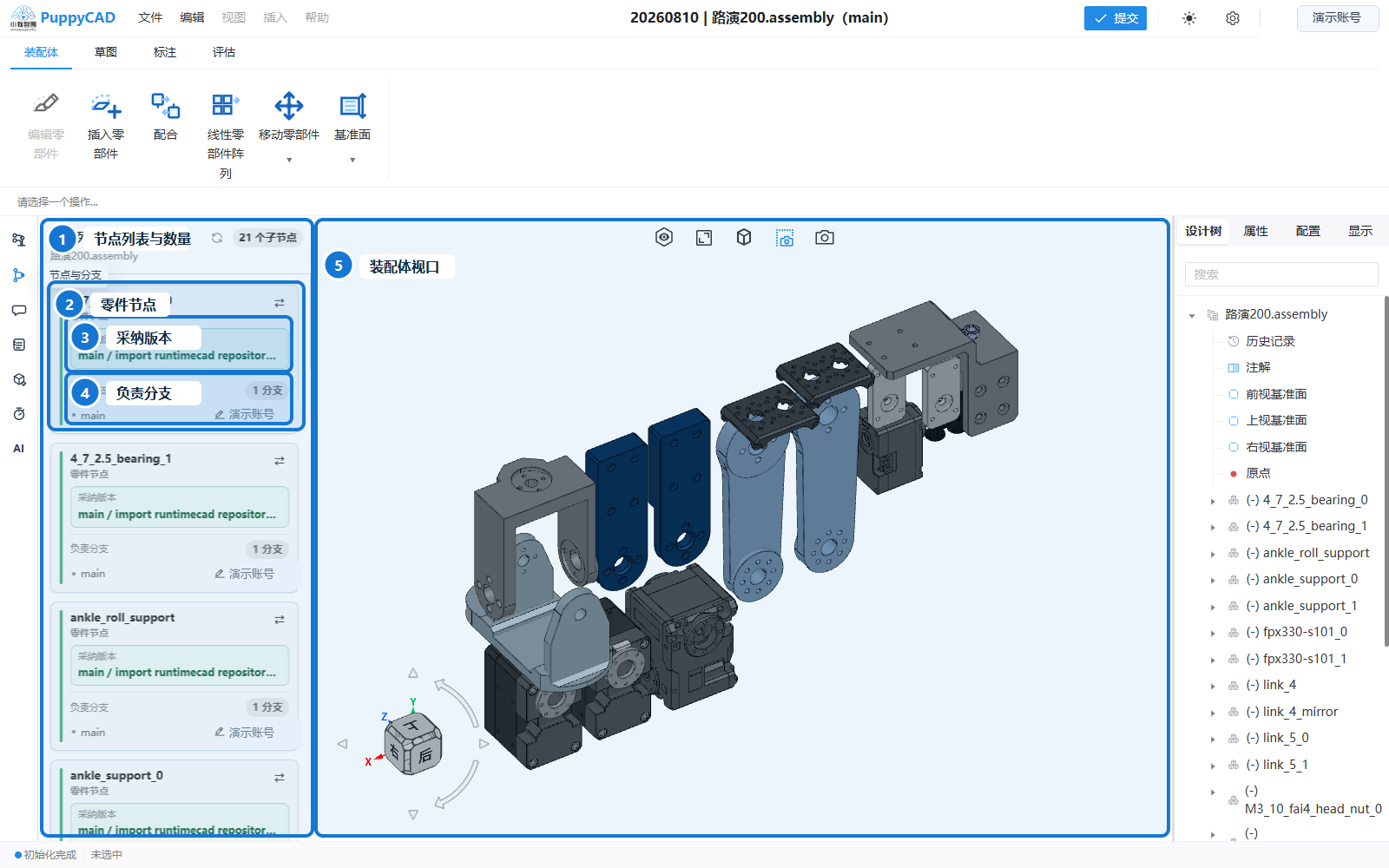Toggle the light/dark theme sun icon
1389x868 pixels.
1189,18
